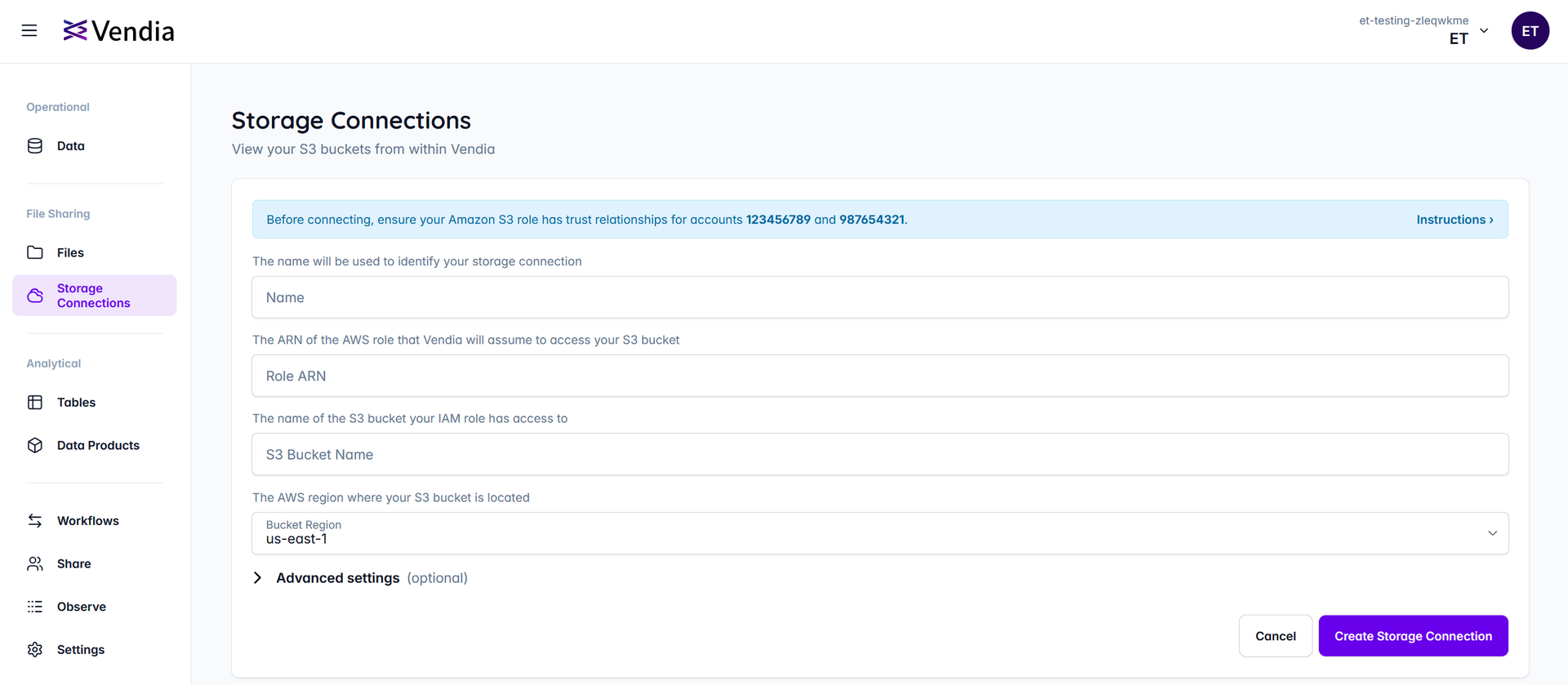Click the ET user avatar
This screenshot has height=685, width=1568.
[x=1530, y=31]
